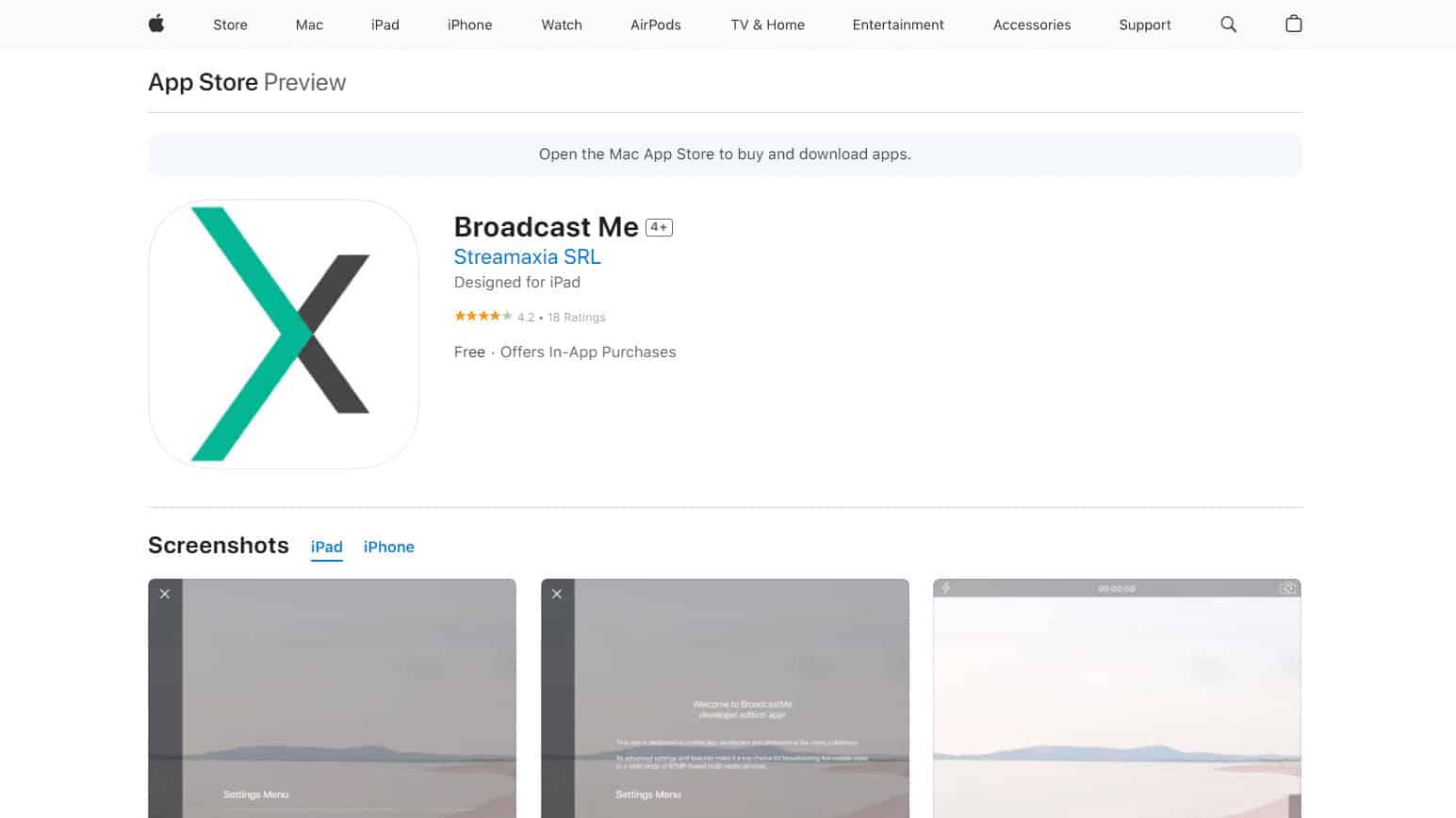Click the Apple logo in navigation bar
The width and height of the screenshot is (1456, 818).
[x=155, y=25]
